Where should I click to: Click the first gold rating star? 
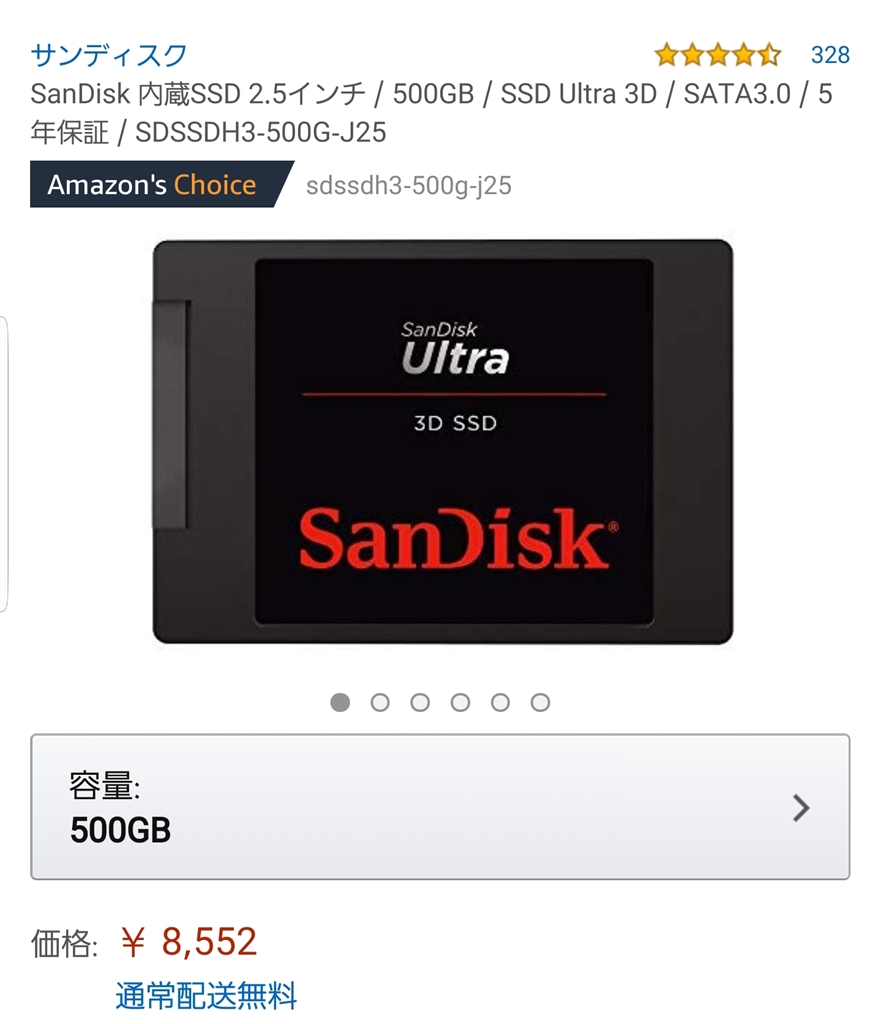point(667,55)
